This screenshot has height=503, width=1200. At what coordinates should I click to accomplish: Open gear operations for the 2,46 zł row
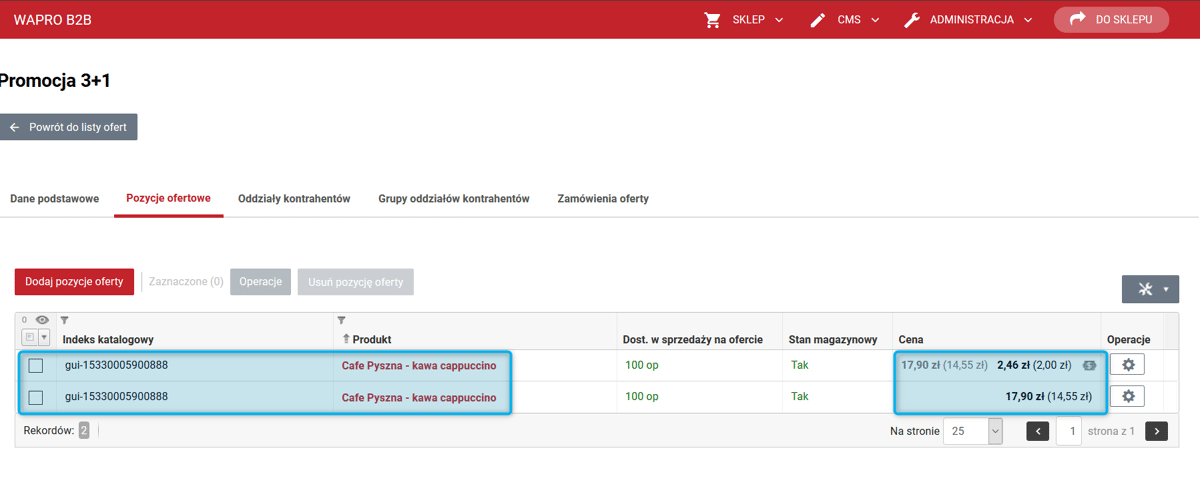click(1128, 365)
